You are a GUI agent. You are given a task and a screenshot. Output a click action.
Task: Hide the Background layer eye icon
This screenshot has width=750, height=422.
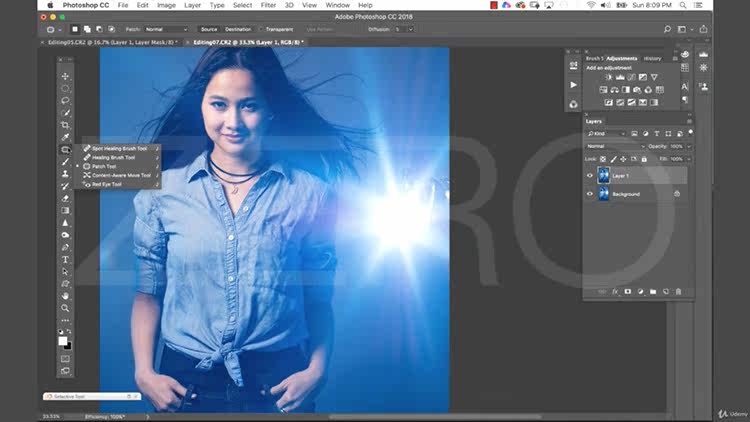590,194
